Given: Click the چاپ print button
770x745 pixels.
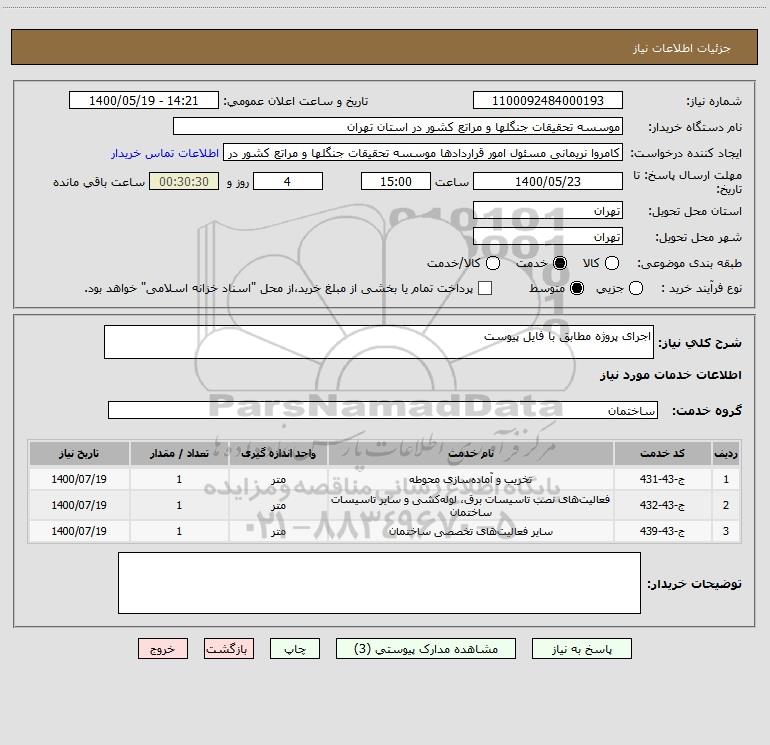Looking at the screenshot, I should [295, 649].
